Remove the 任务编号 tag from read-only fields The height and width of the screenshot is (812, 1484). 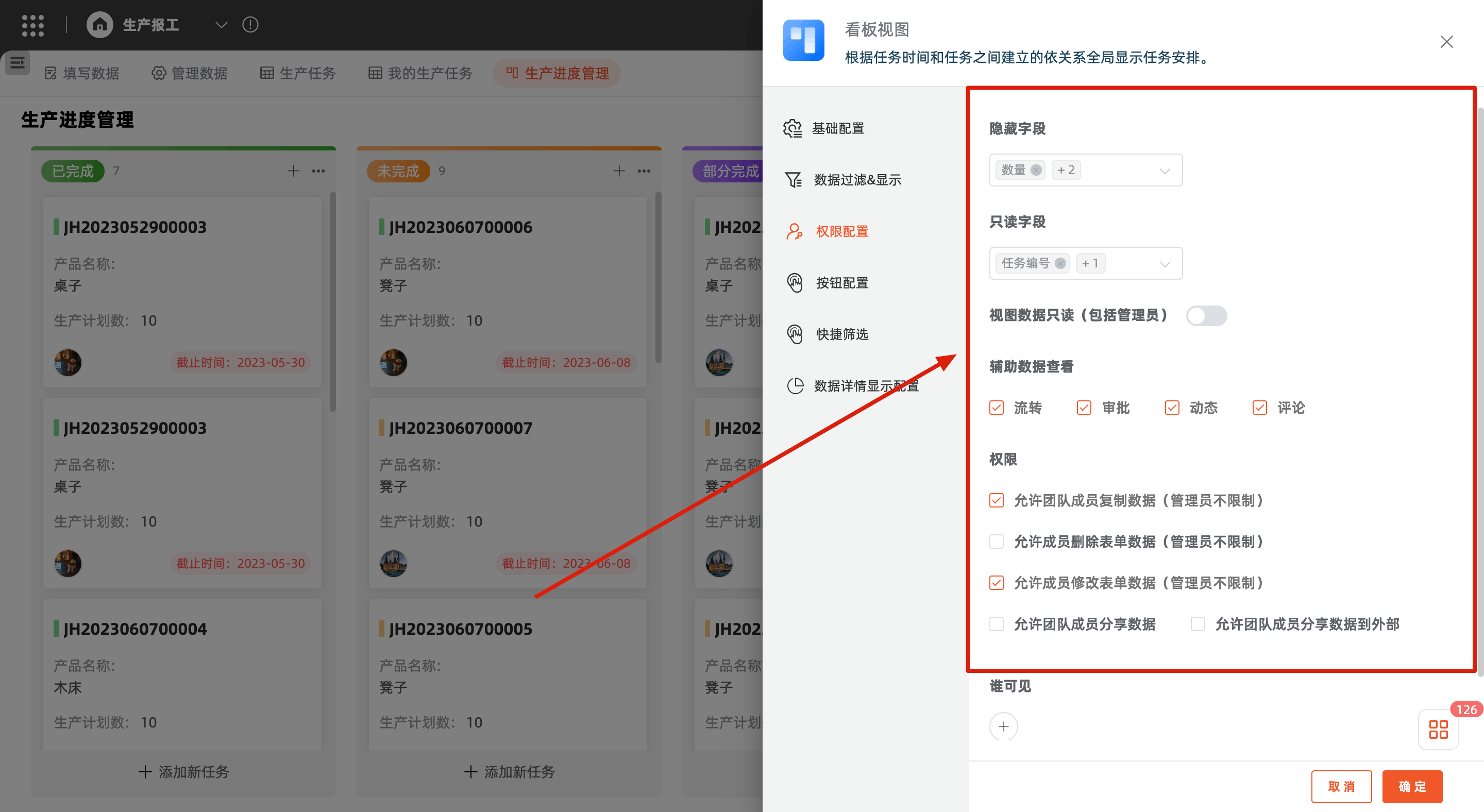[1060, 264]
